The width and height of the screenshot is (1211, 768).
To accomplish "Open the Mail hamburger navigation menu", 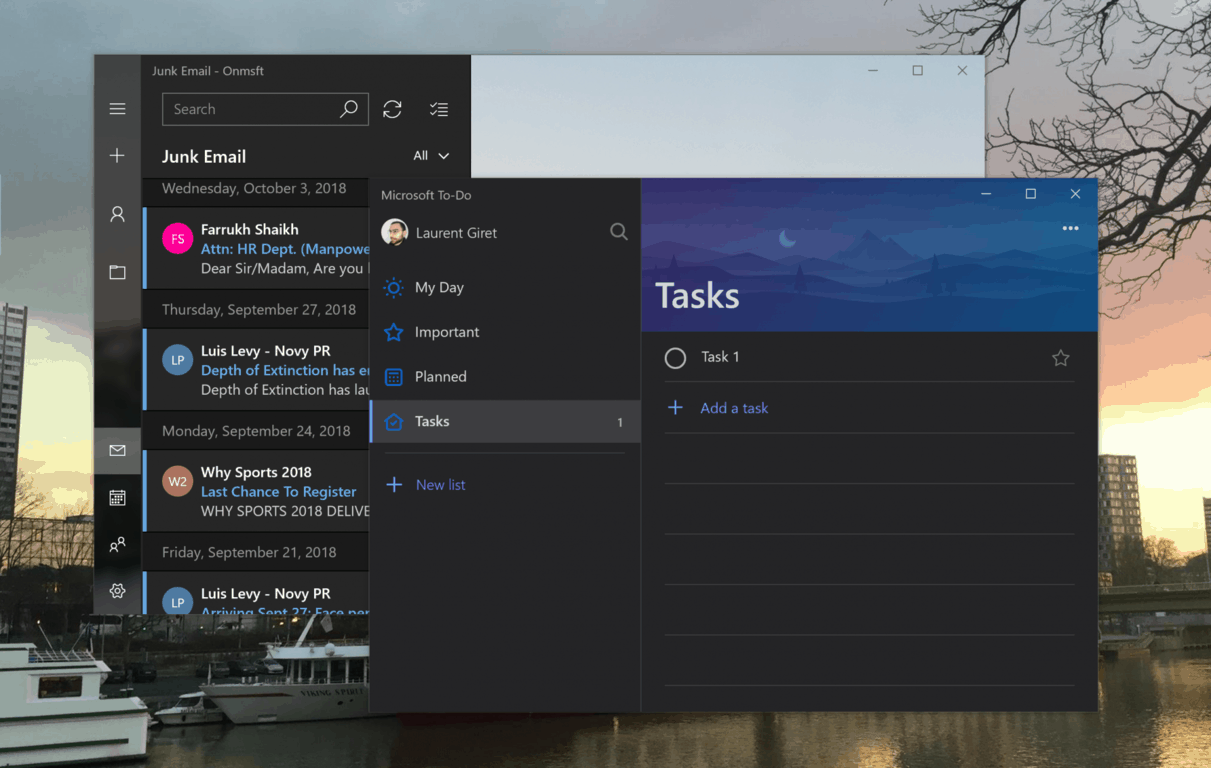I will pyautogui.click(x=117, y=109).
